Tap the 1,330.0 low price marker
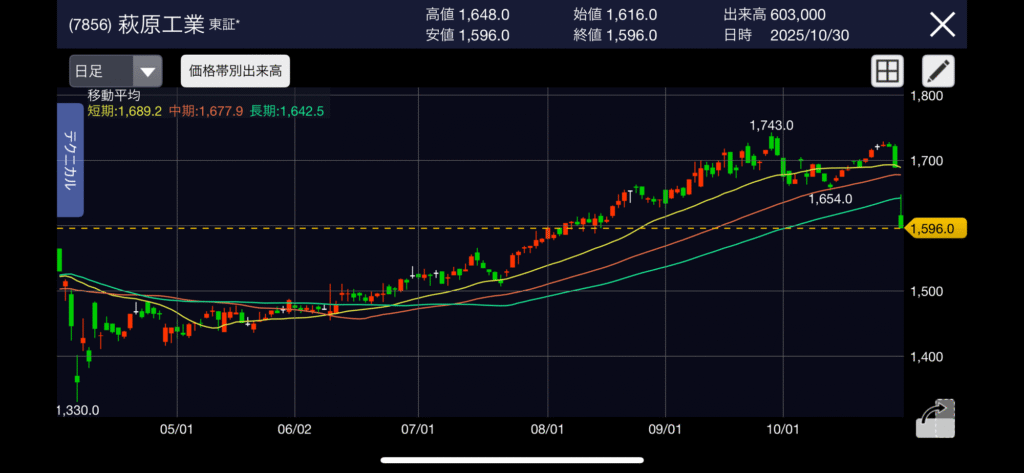This screenshot has height=473, width=1024. tap(77, 410)
